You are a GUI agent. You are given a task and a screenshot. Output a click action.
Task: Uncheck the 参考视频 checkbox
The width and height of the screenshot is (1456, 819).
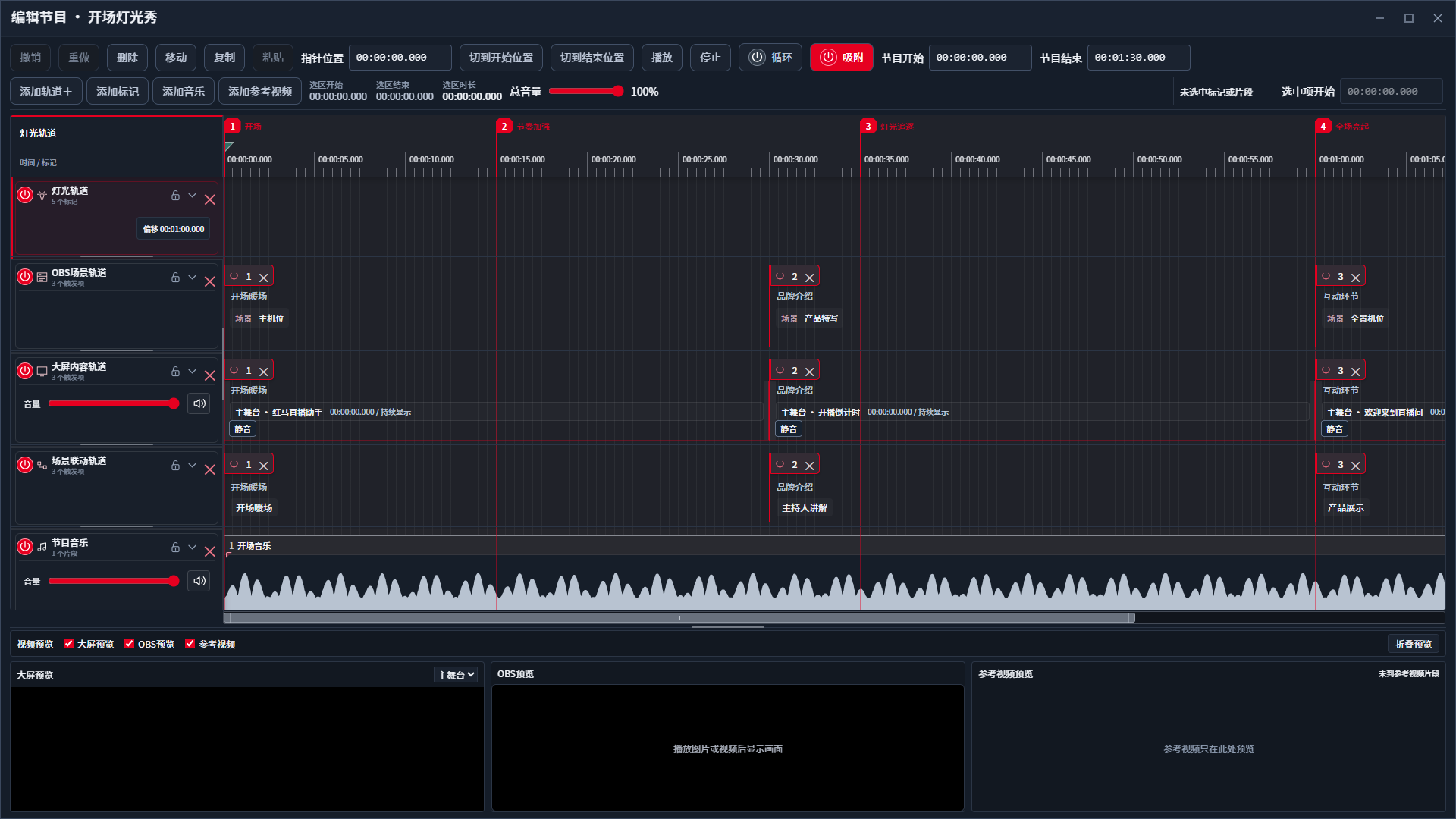(x=190, y=644)
